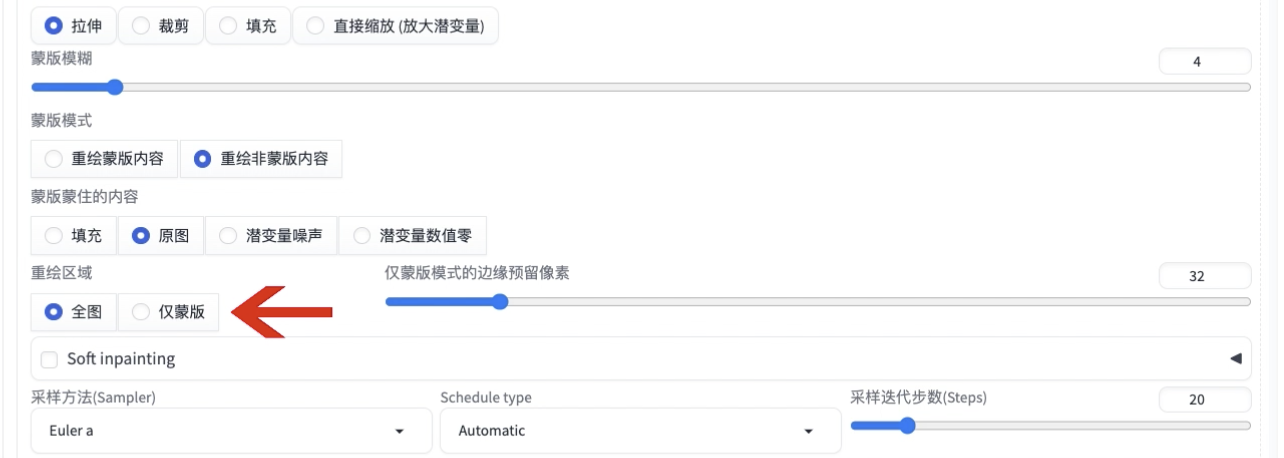Switch inpaint area to 仅蒙版
Image resolution: width=1284 pixels, height=458 pixels.
pyautogui.click(x=168, y=312)
